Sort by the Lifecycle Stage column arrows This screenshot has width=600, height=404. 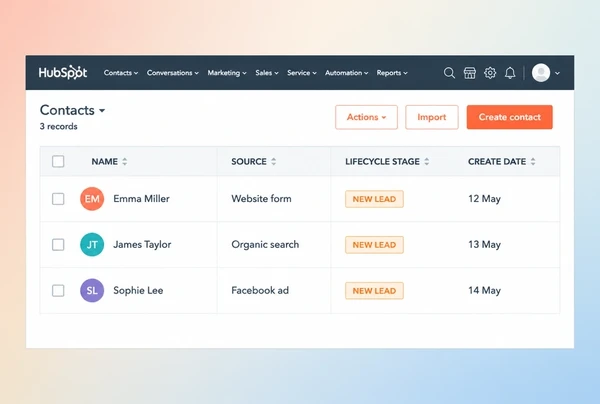[426, 161]
